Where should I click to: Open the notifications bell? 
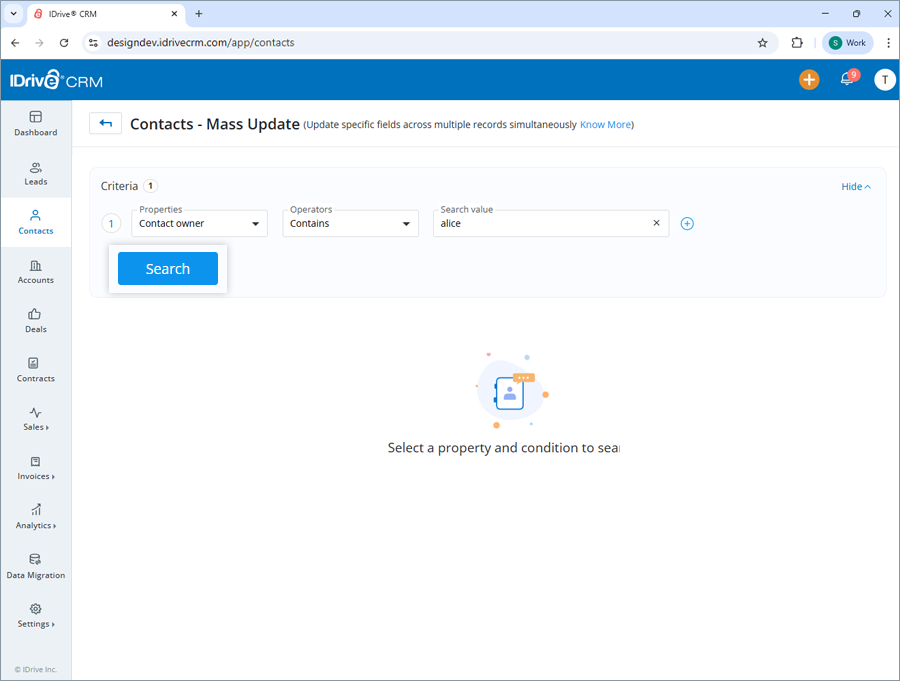pos(846,78)
